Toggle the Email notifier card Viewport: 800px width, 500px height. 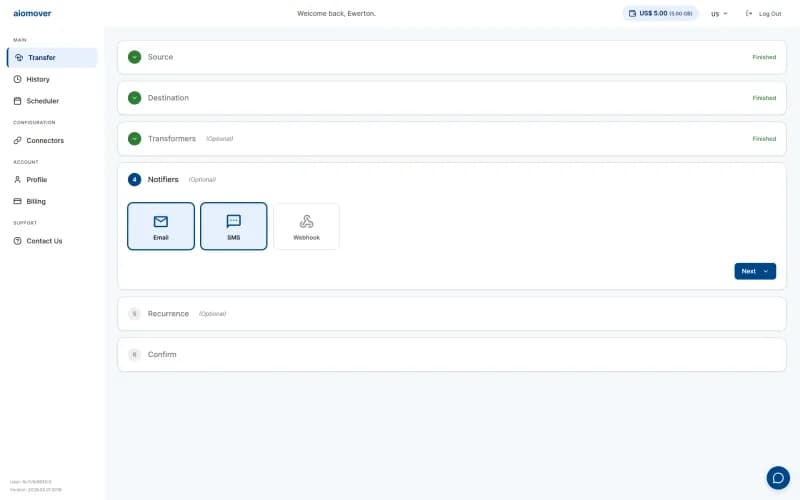(161, 226)
